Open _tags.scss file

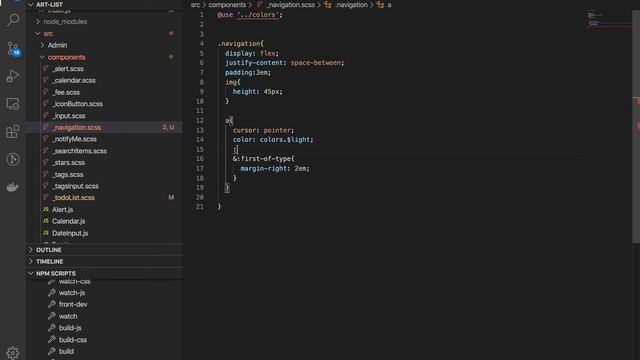coord(68,174)
